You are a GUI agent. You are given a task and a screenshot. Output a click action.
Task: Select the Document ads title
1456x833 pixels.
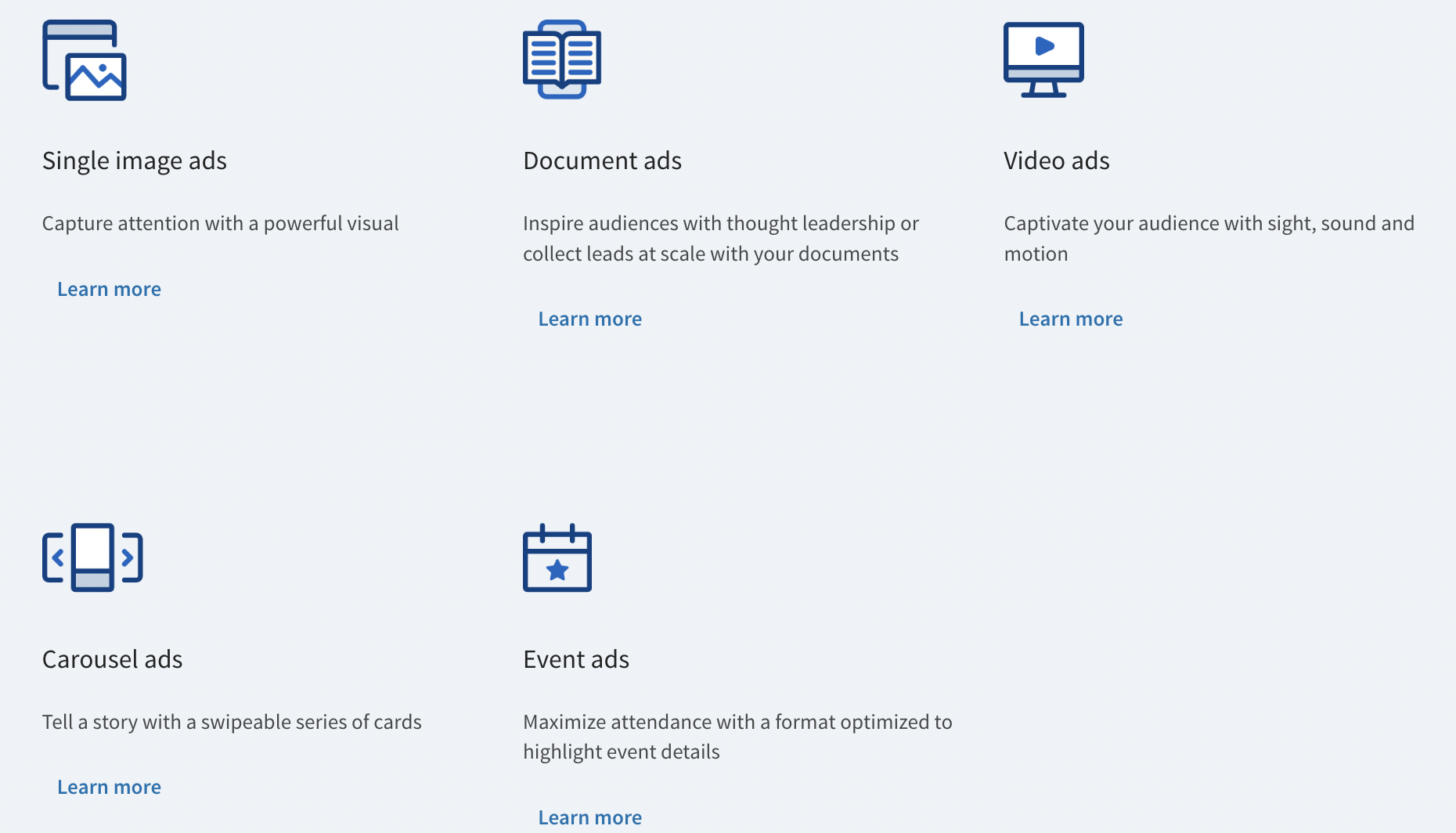click(x=602, y=160)
